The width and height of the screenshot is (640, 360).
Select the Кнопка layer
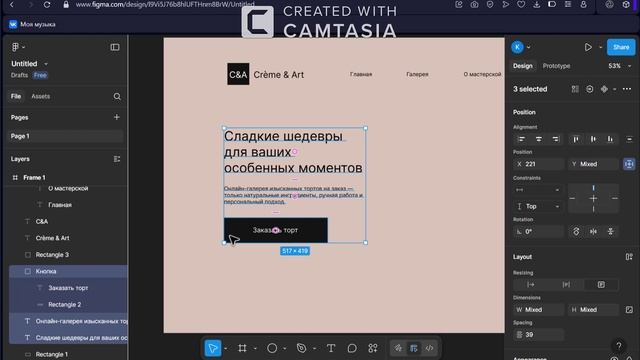click(68, 271)
